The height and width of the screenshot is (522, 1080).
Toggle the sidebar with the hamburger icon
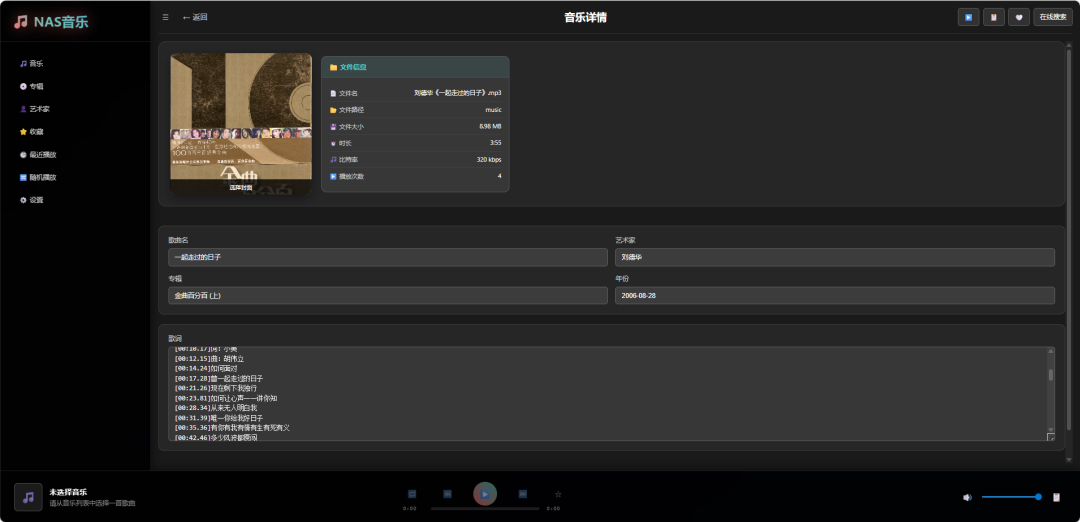tap(165, 17)
